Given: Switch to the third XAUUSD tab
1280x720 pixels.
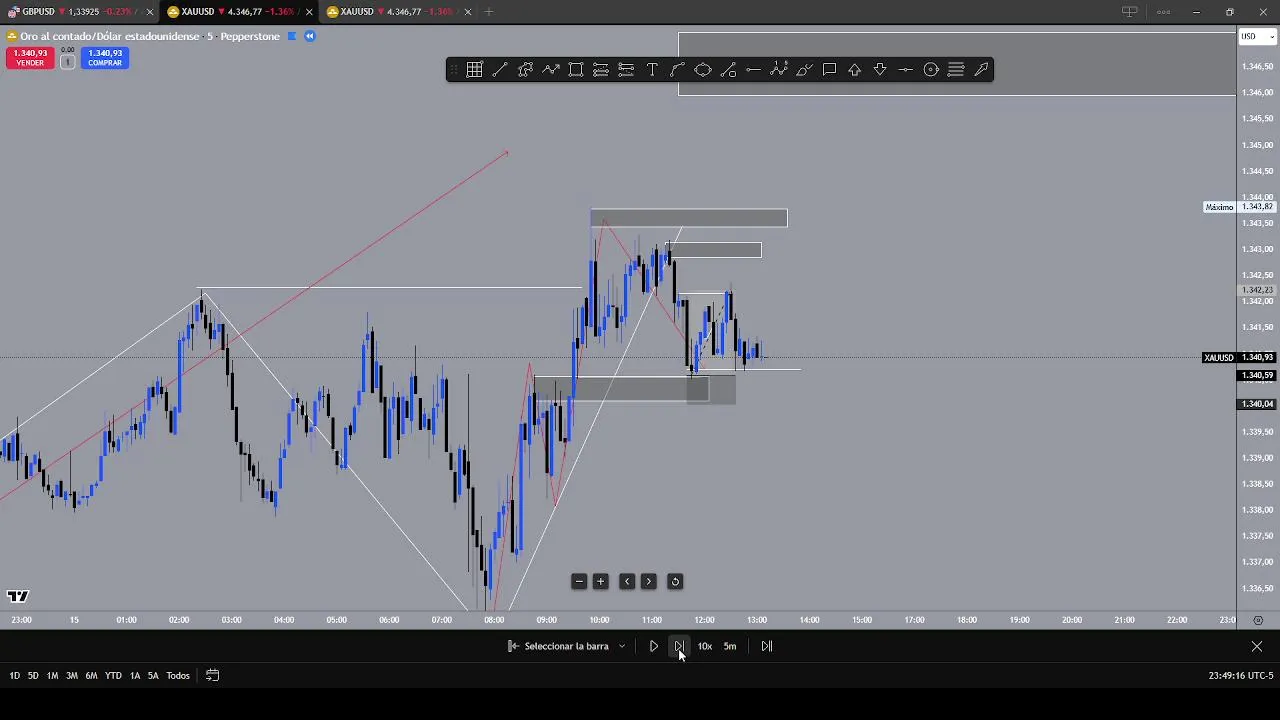Looking at the screenshot, I should coord(400,12).
